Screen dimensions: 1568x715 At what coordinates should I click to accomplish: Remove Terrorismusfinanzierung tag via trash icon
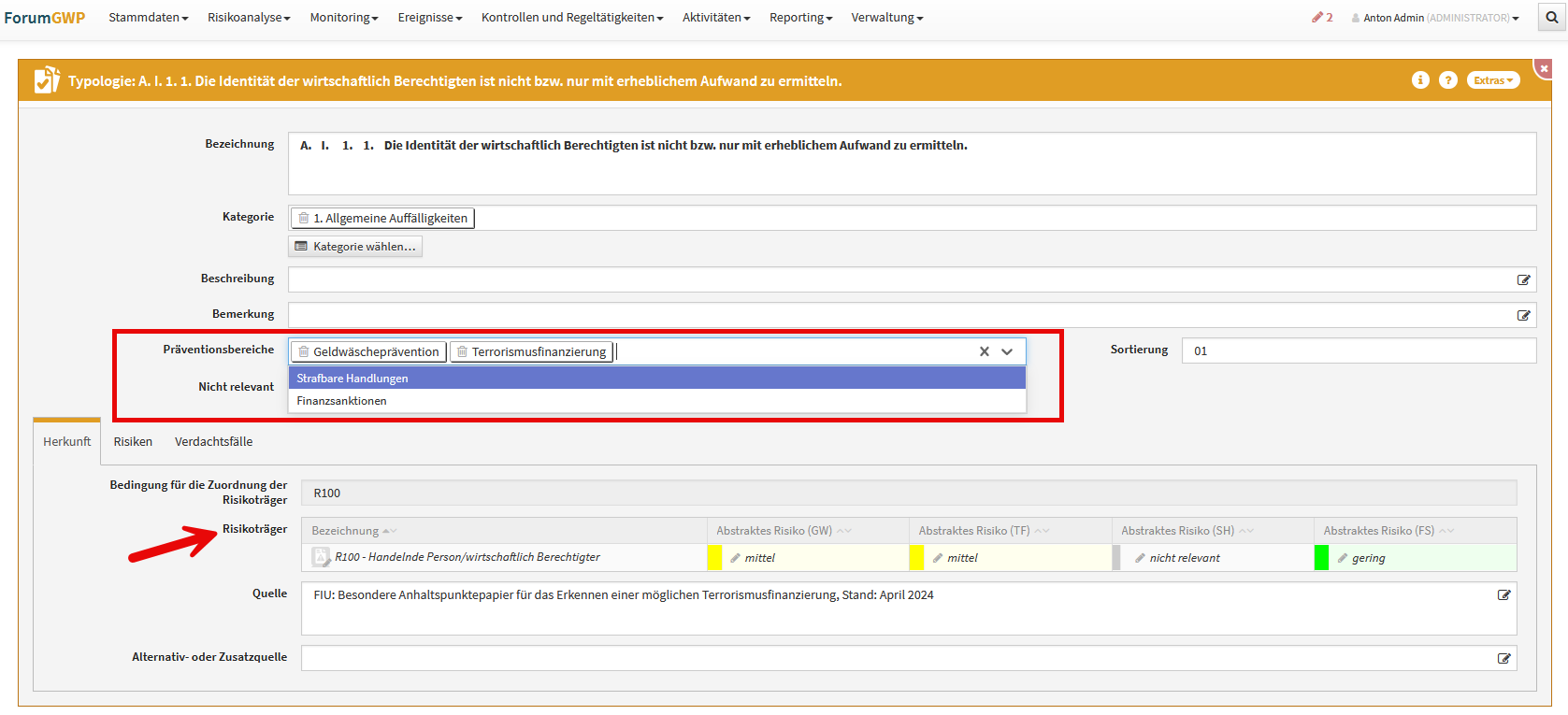pos(462,351)
